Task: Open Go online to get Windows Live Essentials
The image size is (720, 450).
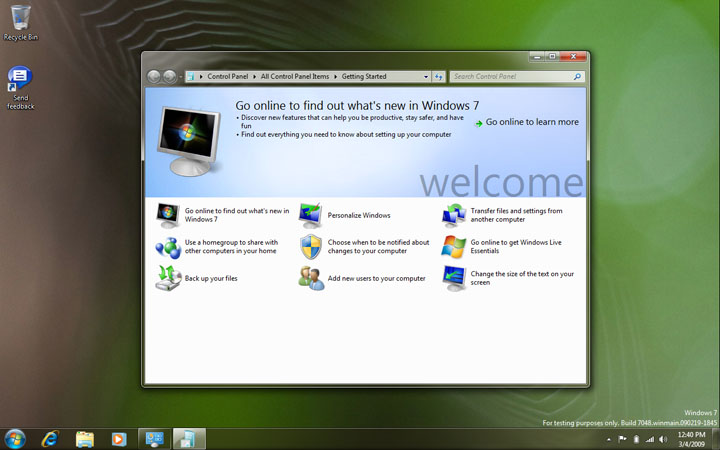Action: [x=516, y=247]
